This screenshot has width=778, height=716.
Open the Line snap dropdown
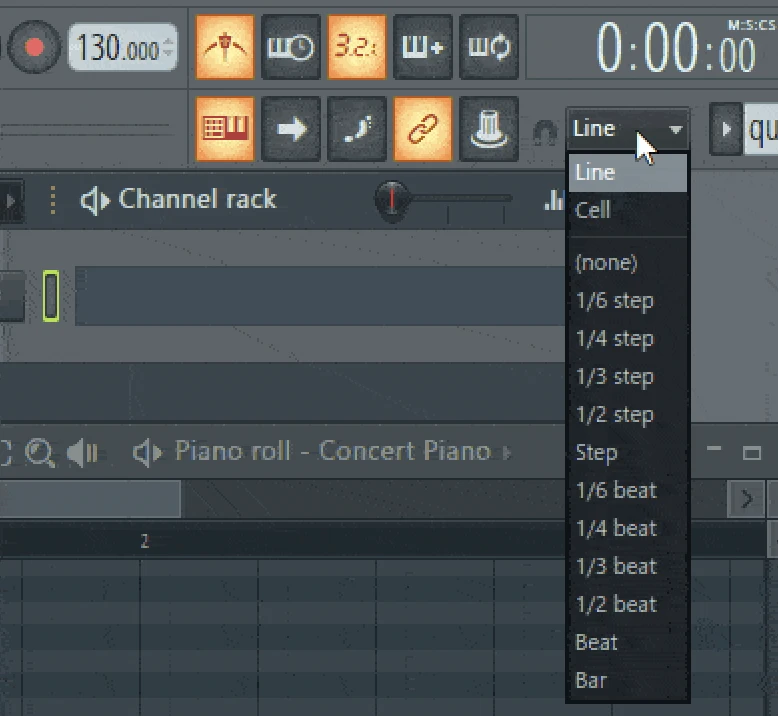click(x=627, y=129)
